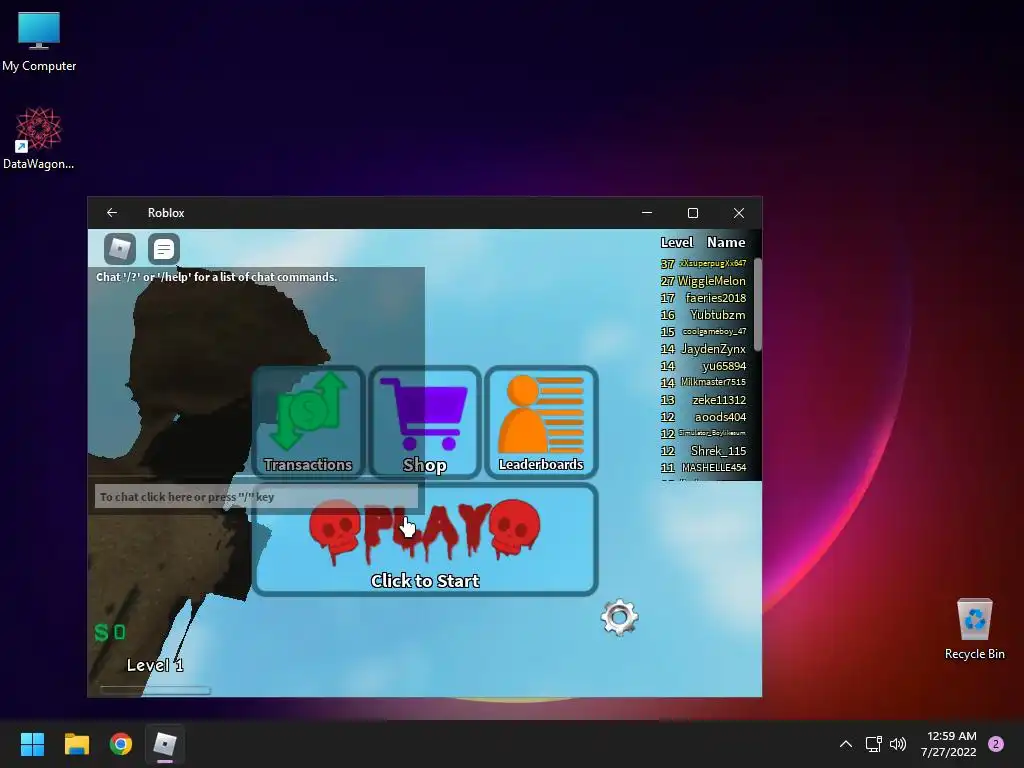Open File Explorer from taskbar

pos(76,744)
